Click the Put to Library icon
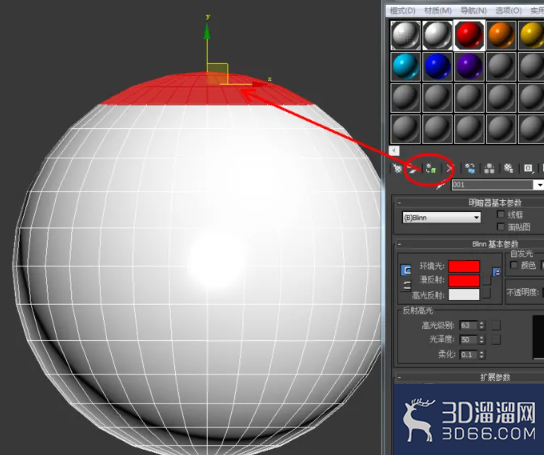 [508, 169]
